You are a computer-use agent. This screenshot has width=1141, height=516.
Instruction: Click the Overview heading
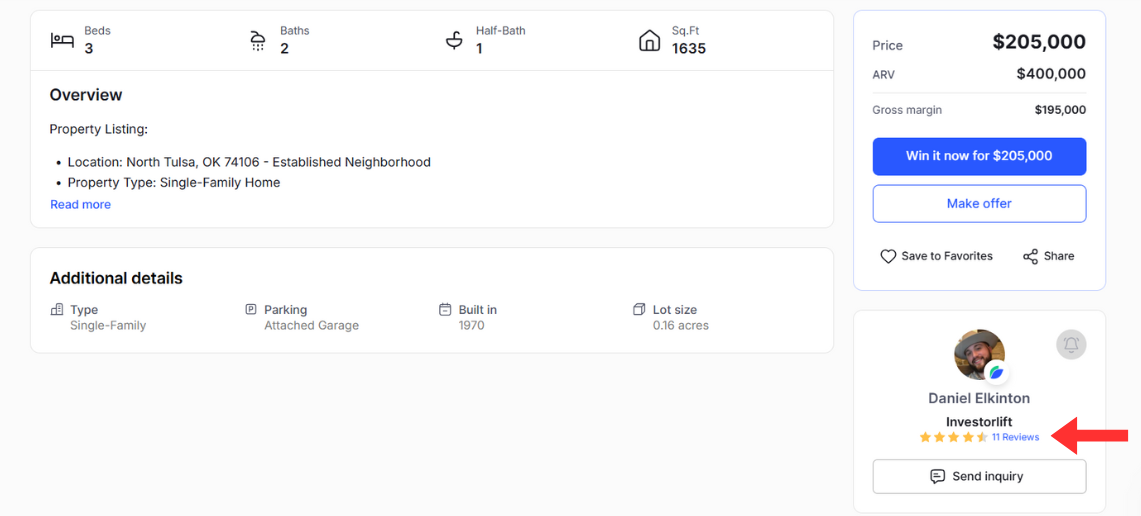pyautogui.click(x=86, y=95)
